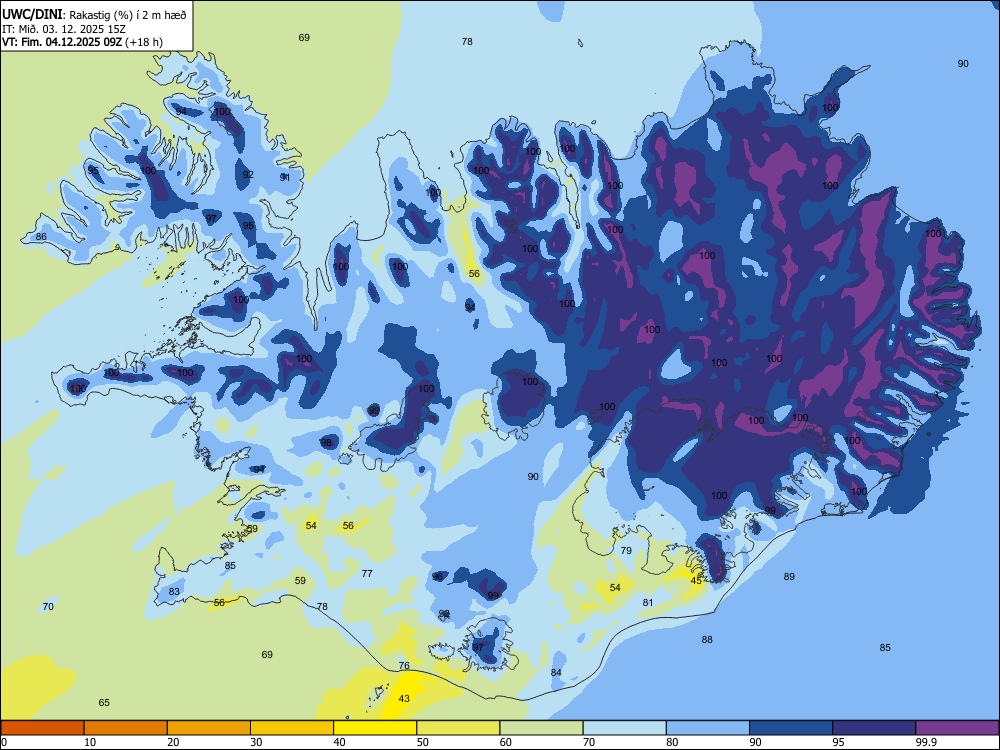Click the 70 humidity value label over the sea
The height and width of the screenshot is (750, 1000).
click(48, 607)
